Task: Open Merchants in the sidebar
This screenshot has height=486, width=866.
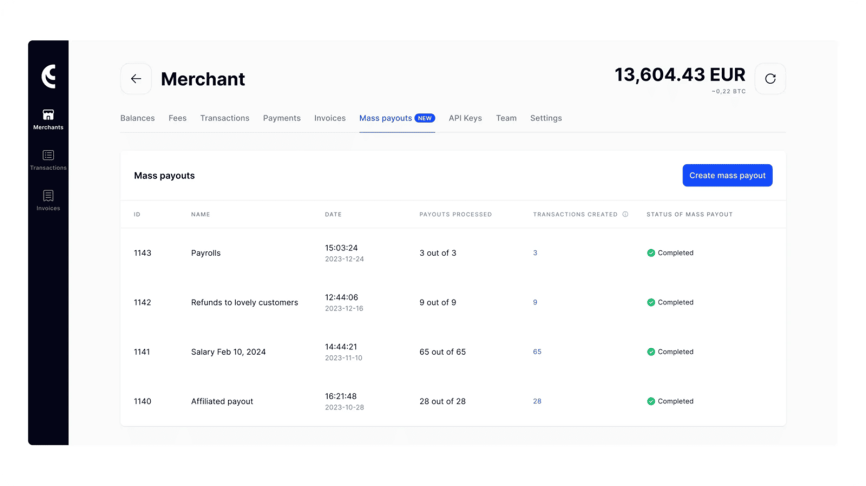Action: (x=48, y=119)
